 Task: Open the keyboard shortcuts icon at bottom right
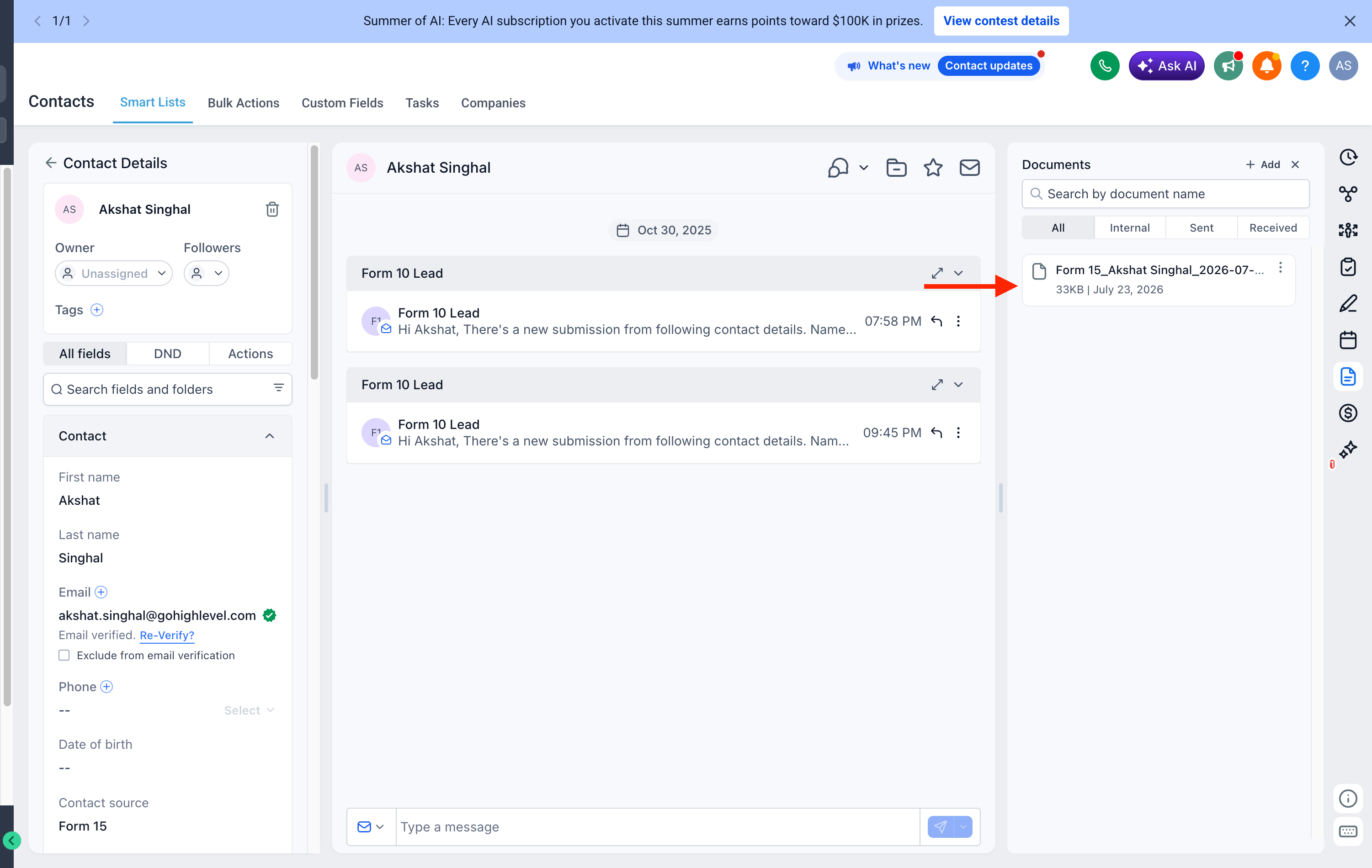click(x=1347, y=831)
